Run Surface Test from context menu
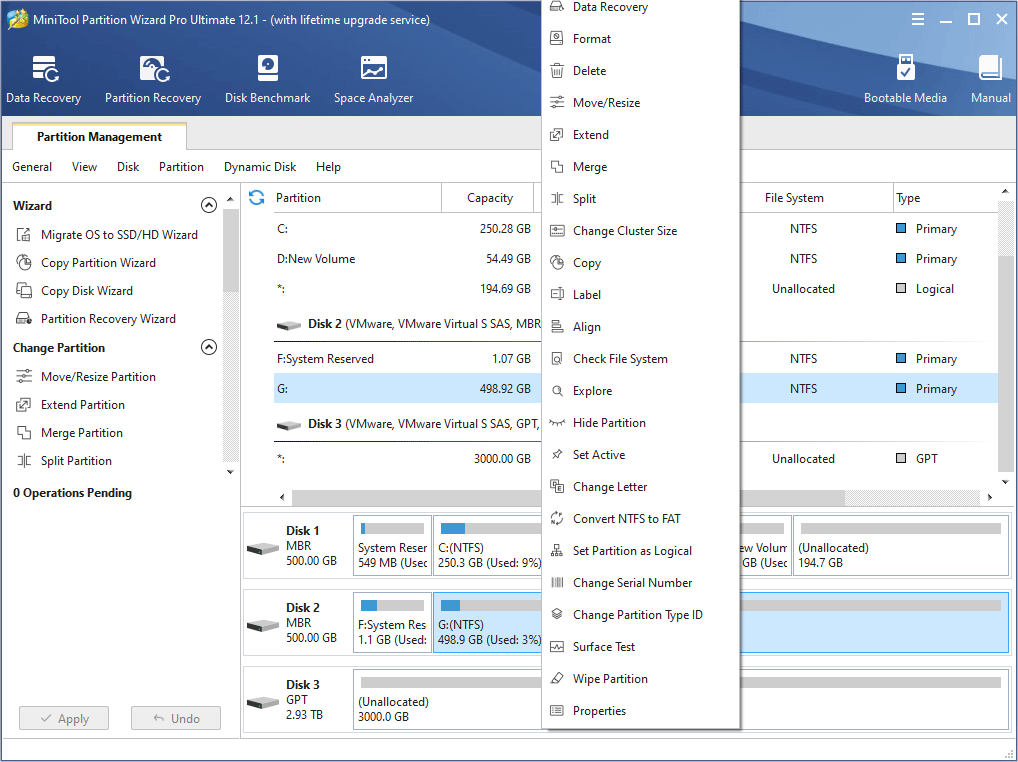This screenshot has height=762, width=1018. coord(640,646)
